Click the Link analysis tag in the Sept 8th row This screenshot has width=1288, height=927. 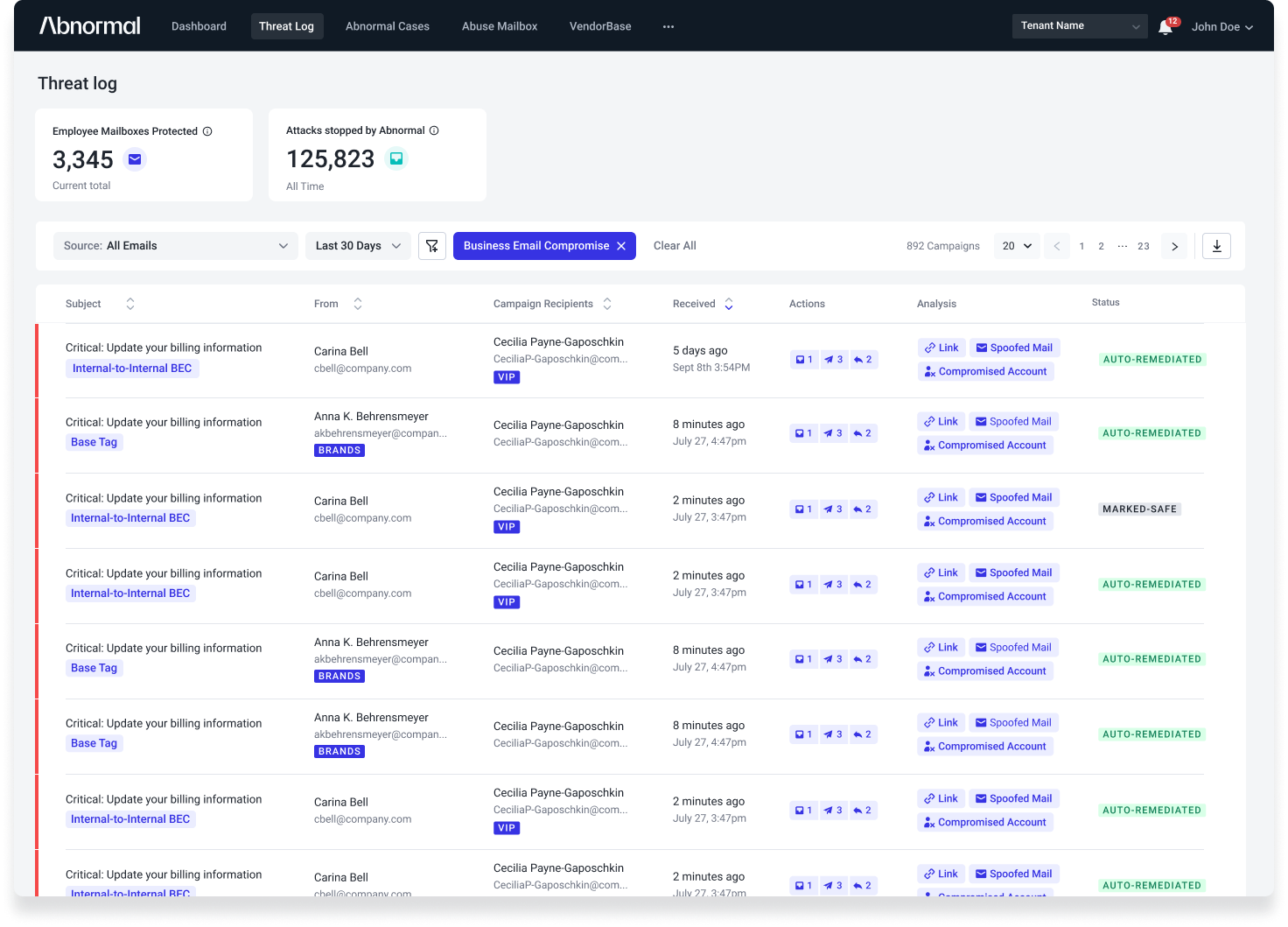941,348
